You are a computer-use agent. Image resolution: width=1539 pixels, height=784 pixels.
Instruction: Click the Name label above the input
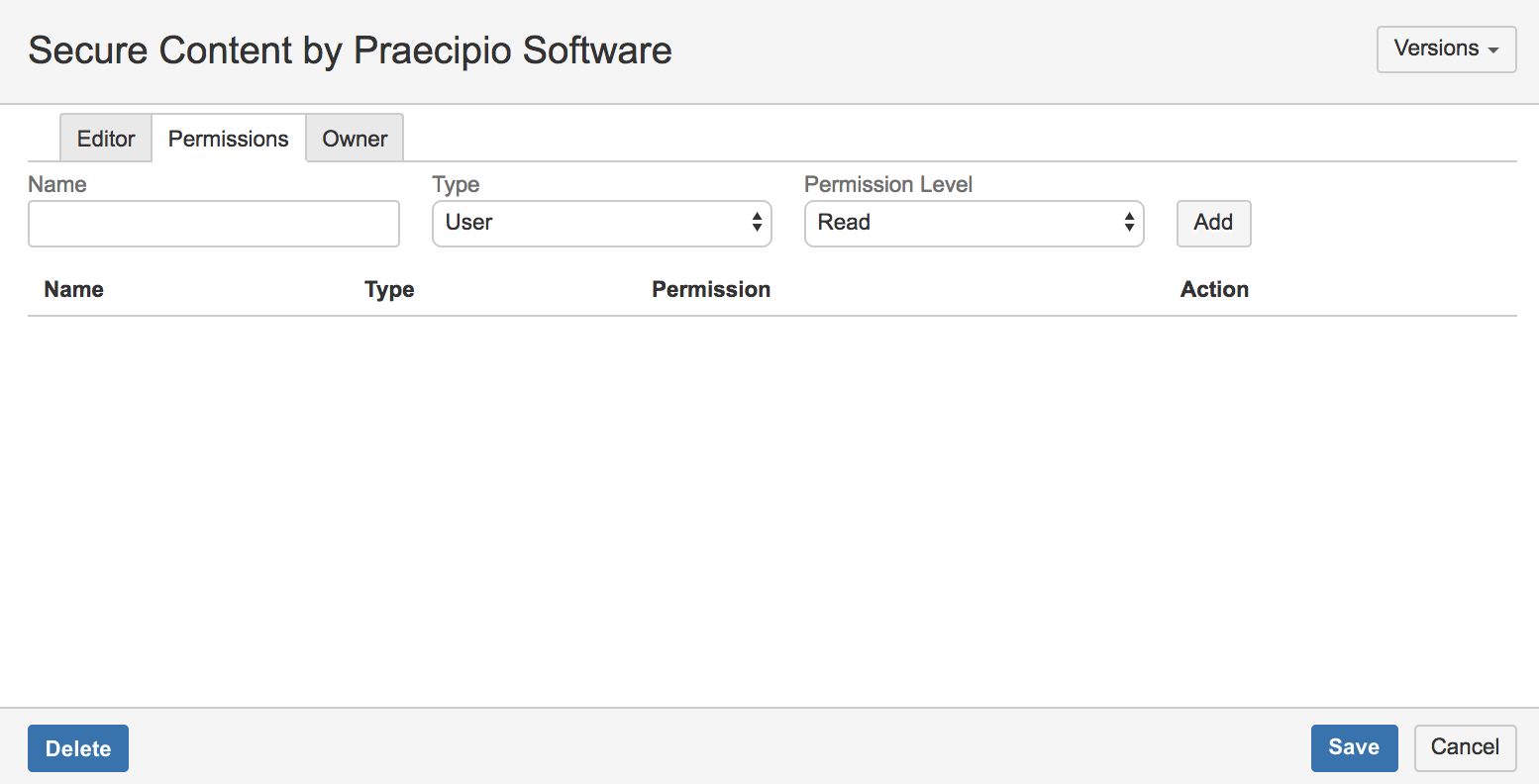tap(57, 185)
